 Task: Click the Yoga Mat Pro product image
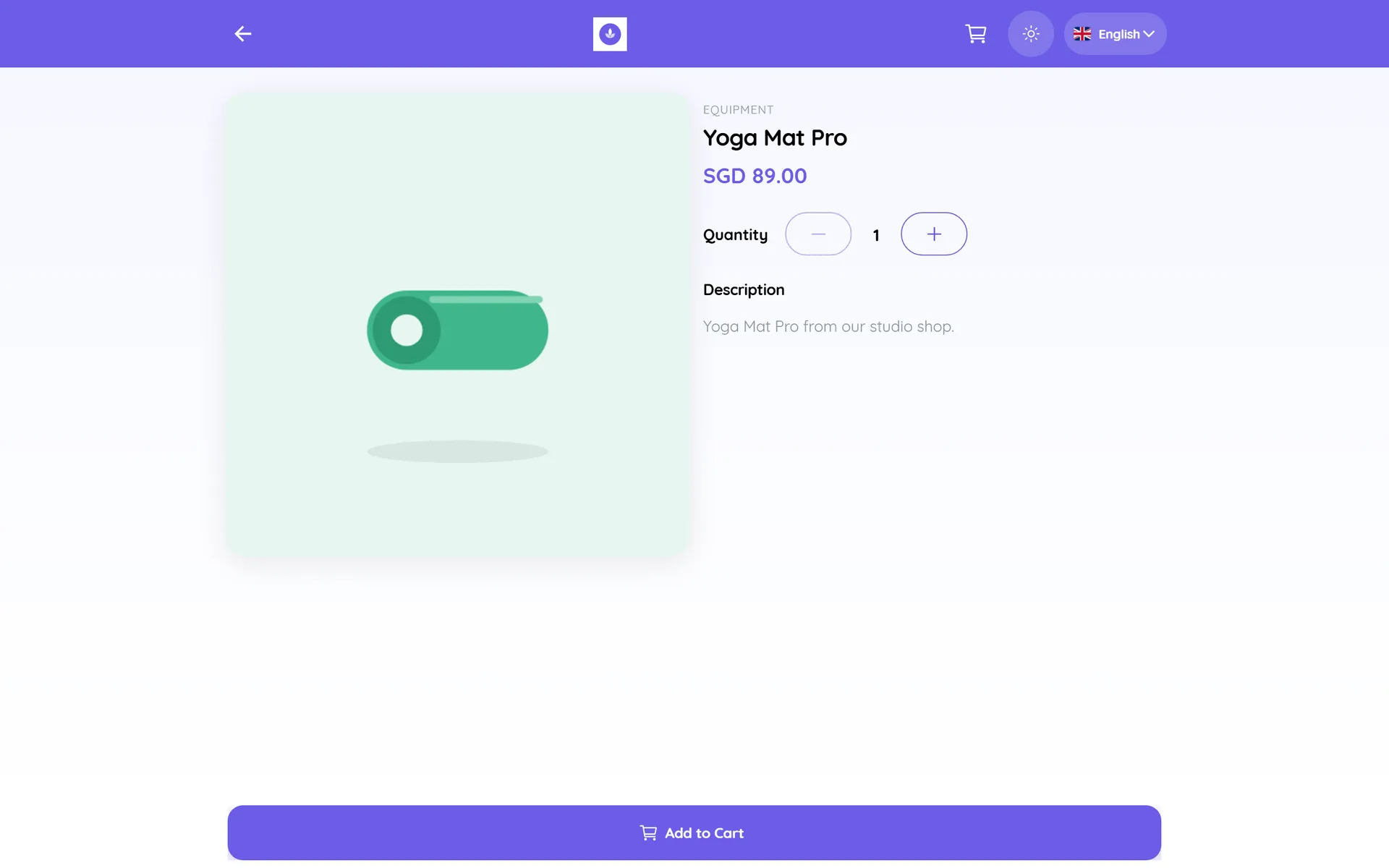(x=459, y=324)
